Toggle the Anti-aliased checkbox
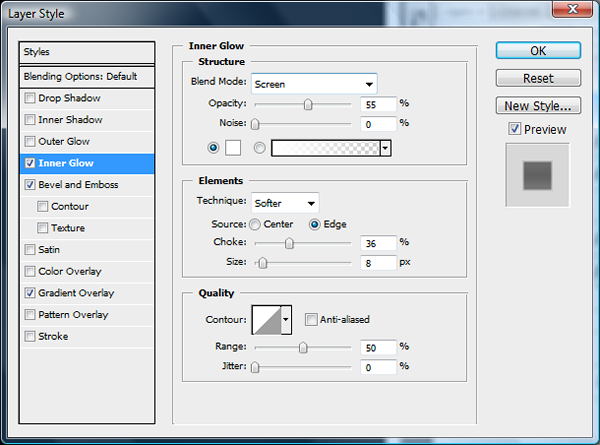Viewport: 600px width, 445px height. [x=311, y=320]
